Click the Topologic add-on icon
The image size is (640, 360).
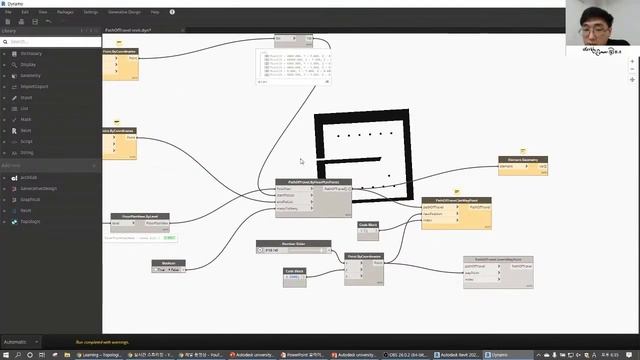pos(14,222)
